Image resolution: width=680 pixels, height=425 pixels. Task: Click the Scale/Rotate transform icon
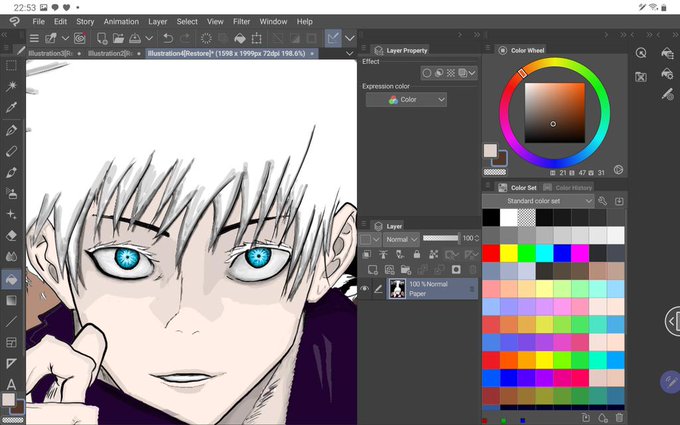(x=257, y=39)
